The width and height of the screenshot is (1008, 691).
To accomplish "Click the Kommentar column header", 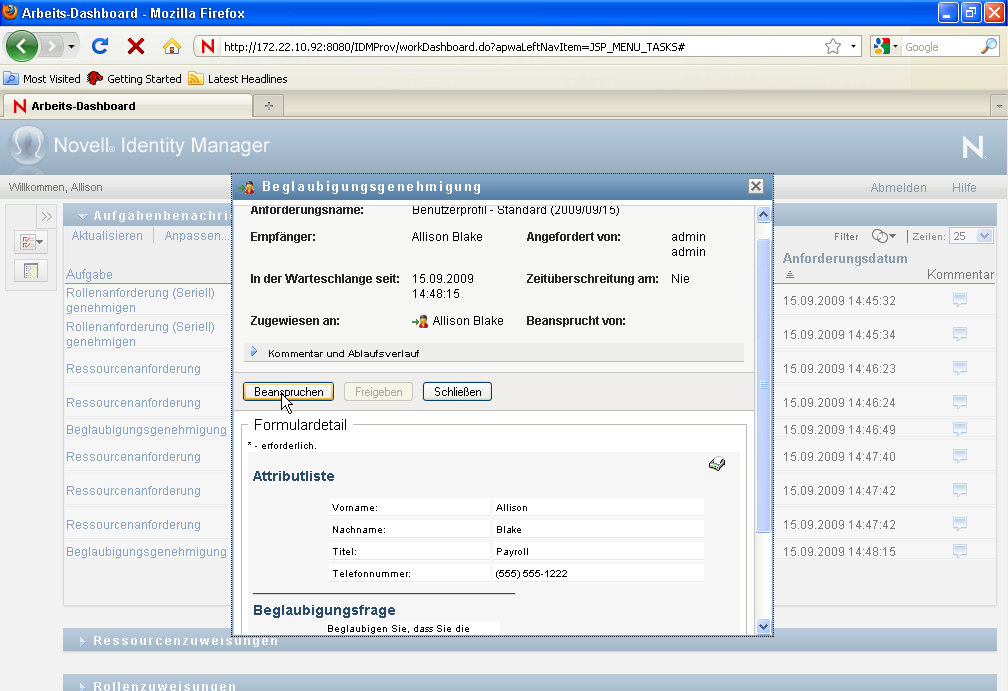I will [x=960, y=274].
